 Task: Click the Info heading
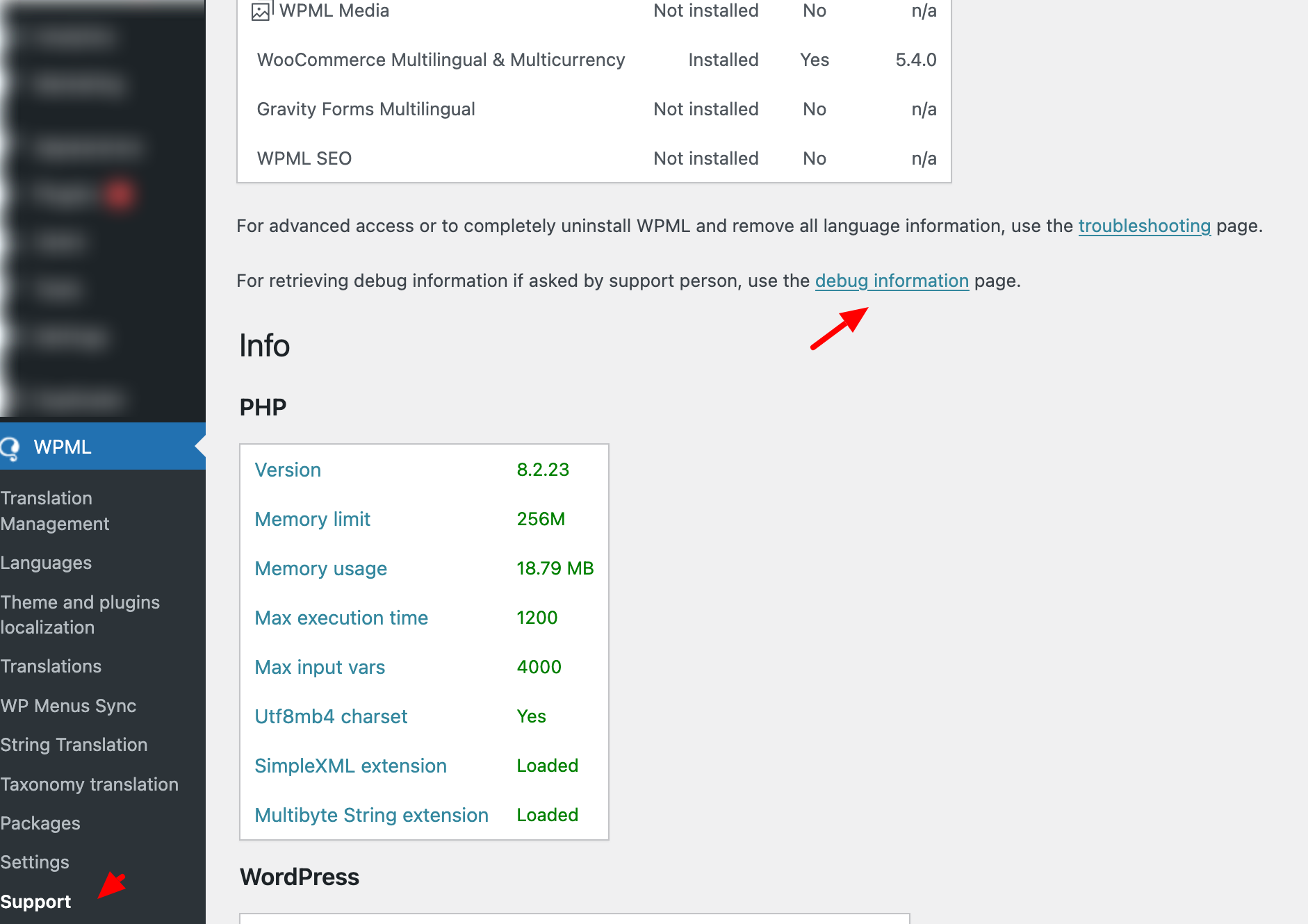tap(264, 345)
